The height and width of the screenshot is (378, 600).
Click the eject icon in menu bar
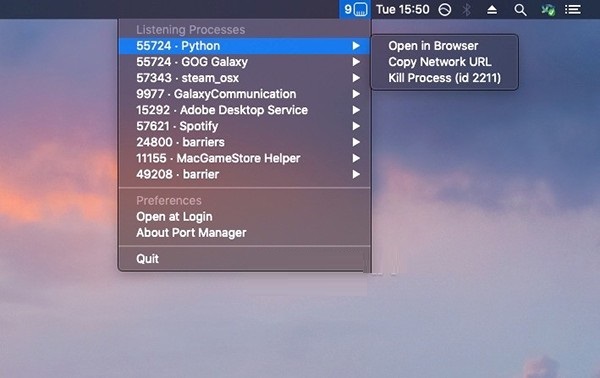click(492, 10)
